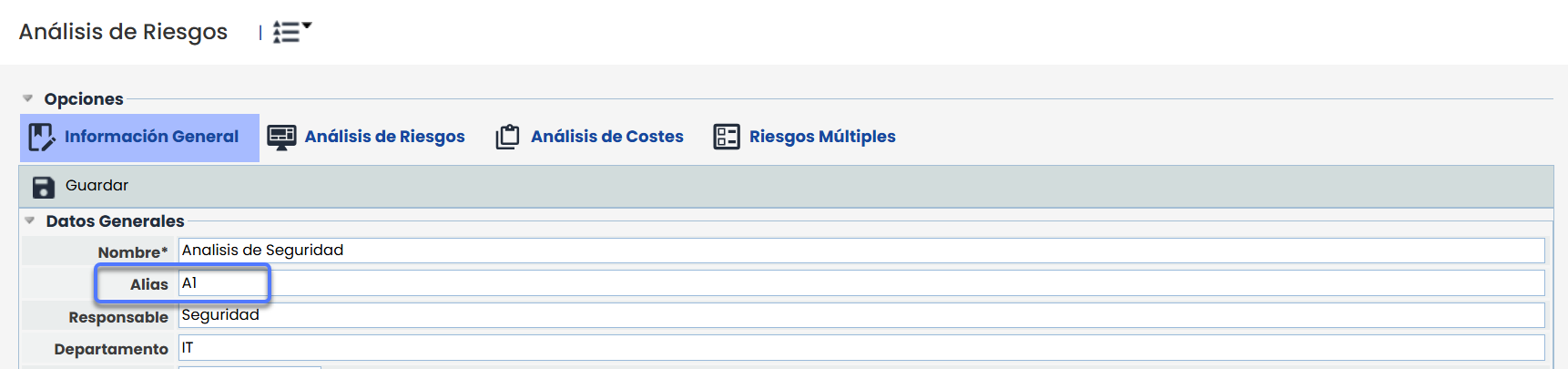This screenshot has width=1568, height=369.
Task: Open the list menu icon beside the page title
Action: (291, 32)
